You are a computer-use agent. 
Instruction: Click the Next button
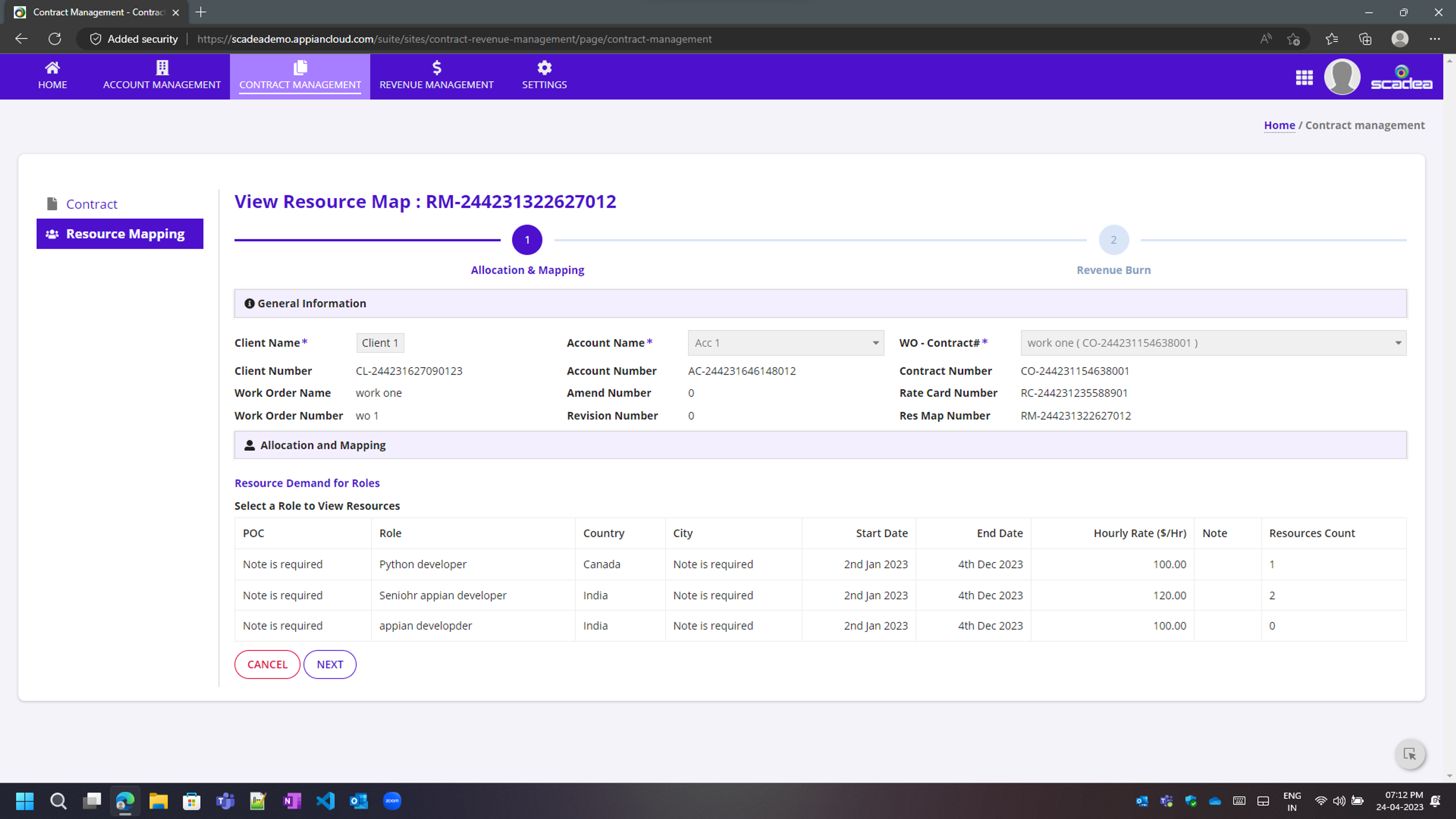pos(329,664)
